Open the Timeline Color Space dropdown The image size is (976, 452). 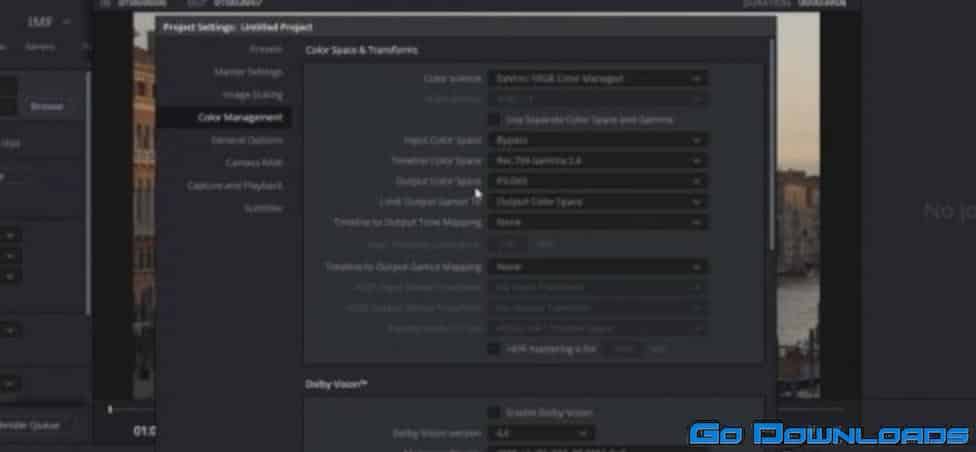[x=597, y=161]
